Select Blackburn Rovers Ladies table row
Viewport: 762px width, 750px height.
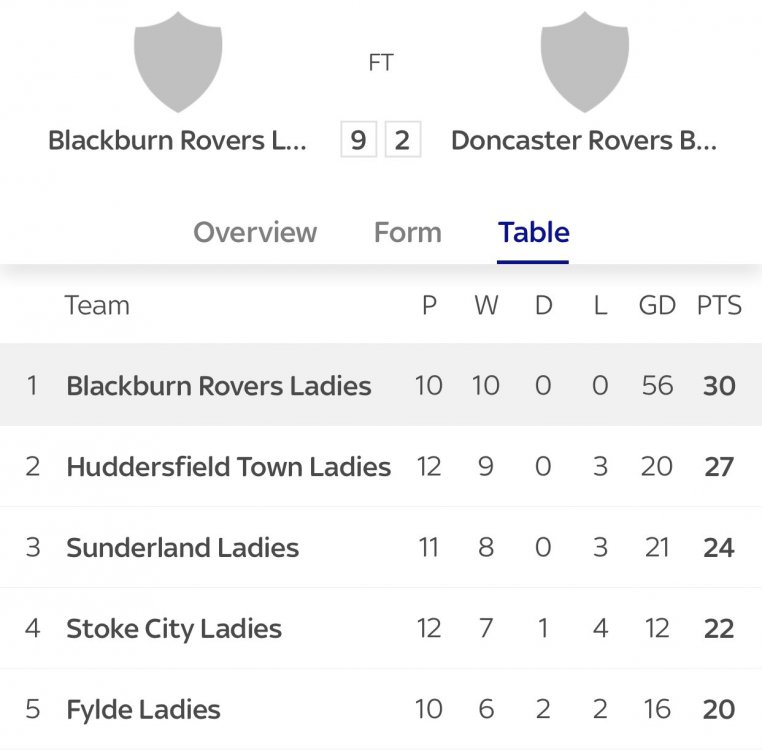219,386
